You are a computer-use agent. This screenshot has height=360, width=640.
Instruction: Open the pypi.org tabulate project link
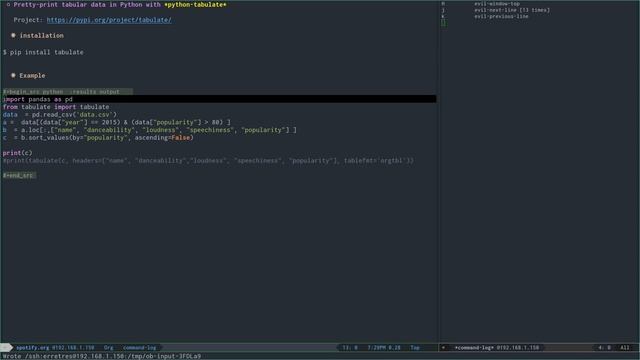(x=109, y=20)
